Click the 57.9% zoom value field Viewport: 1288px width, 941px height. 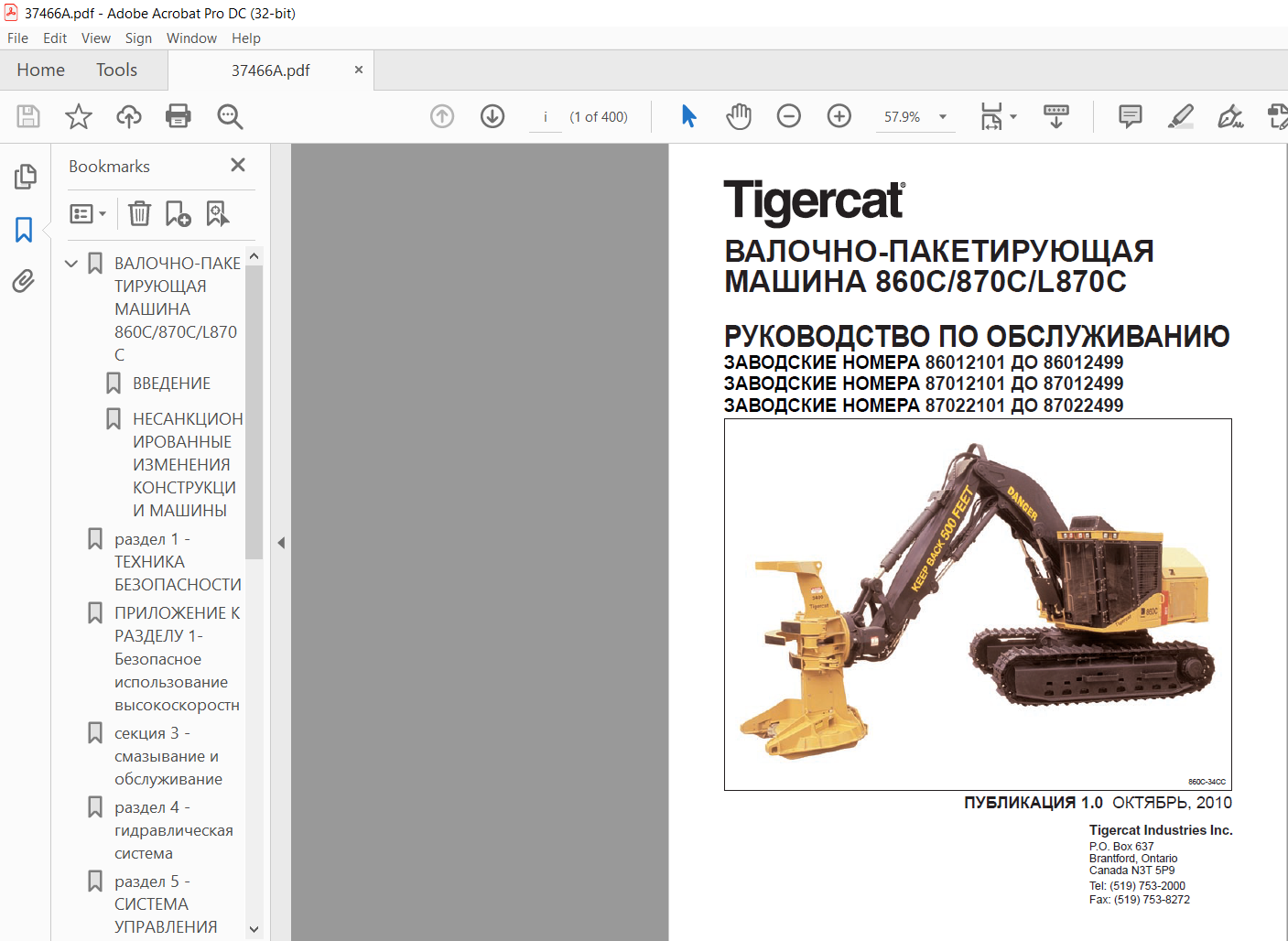[903, 117]
